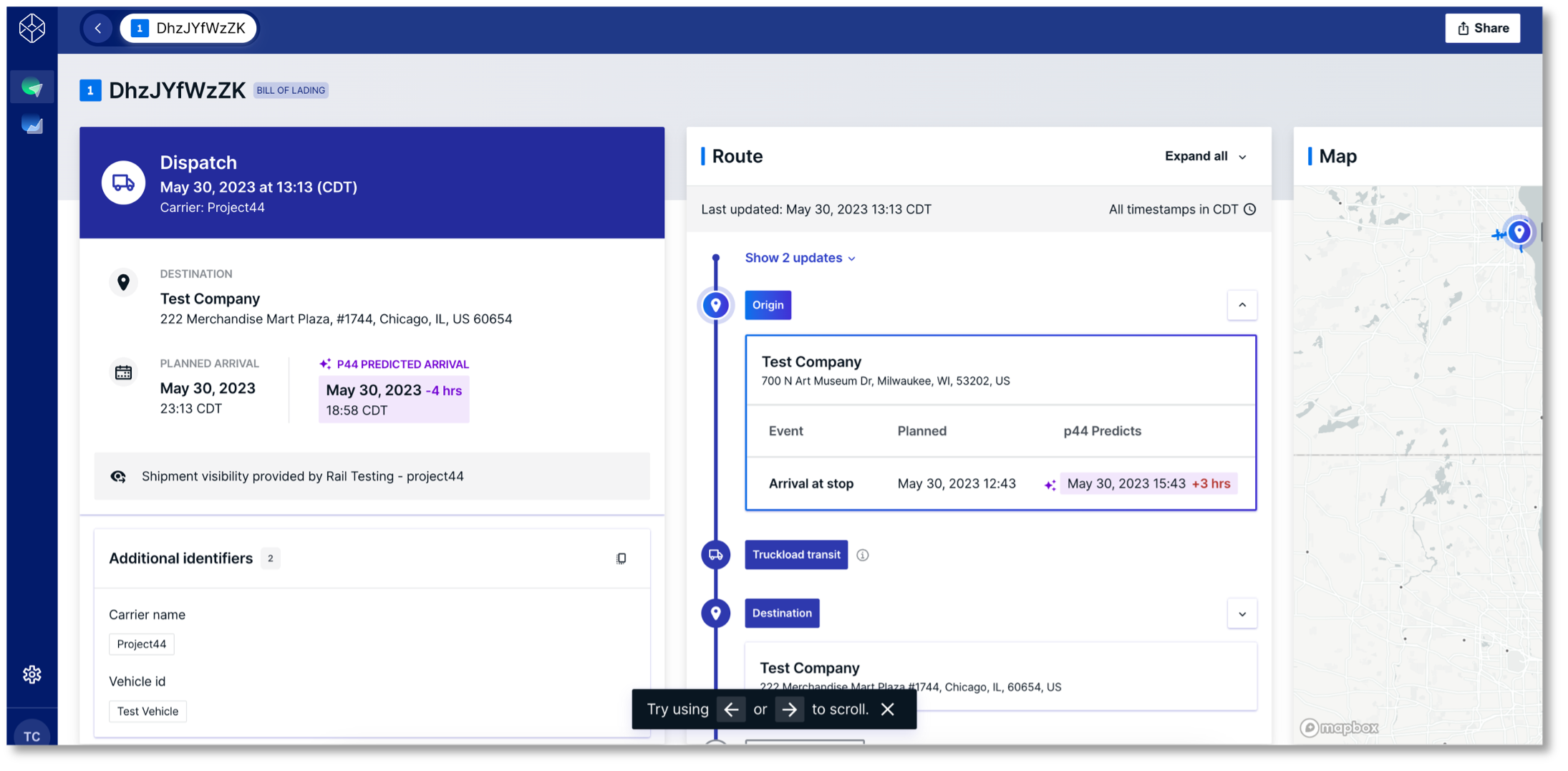The height and width of the screenshot is (771, 1568).
Task: Click the Truckload transit info icon
Action: (863, 556)
